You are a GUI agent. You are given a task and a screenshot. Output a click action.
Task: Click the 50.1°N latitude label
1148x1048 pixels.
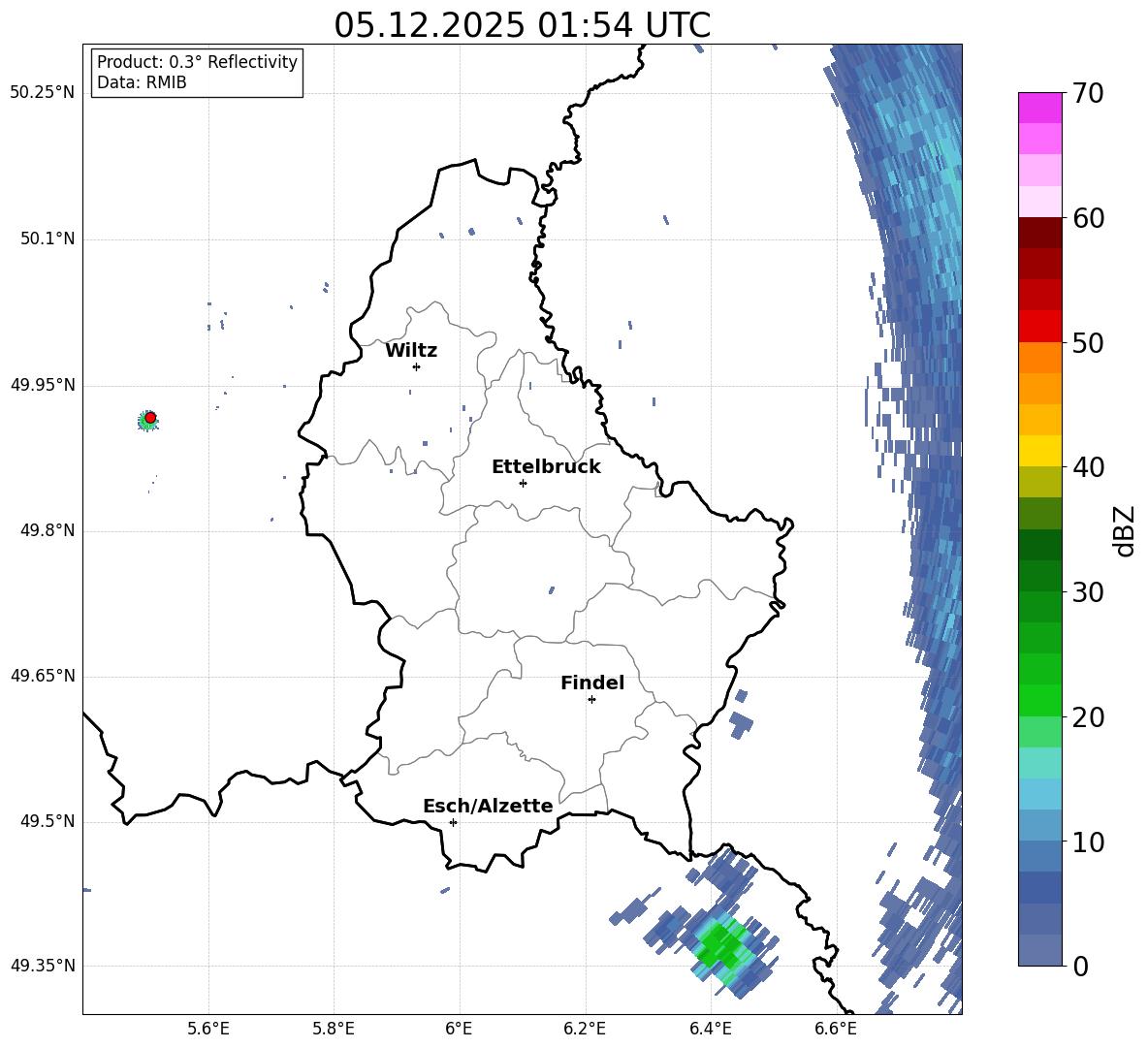pyautogui.click(x=47, y=239)
